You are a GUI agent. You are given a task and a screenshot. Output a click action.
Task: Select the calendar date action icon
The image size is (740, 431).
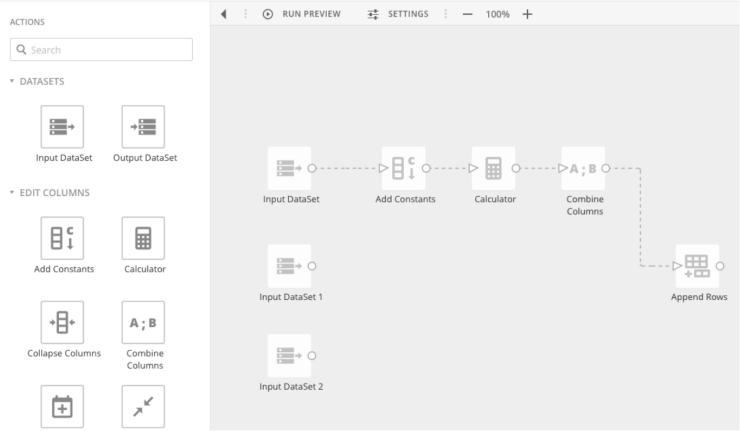pos(62,406)
